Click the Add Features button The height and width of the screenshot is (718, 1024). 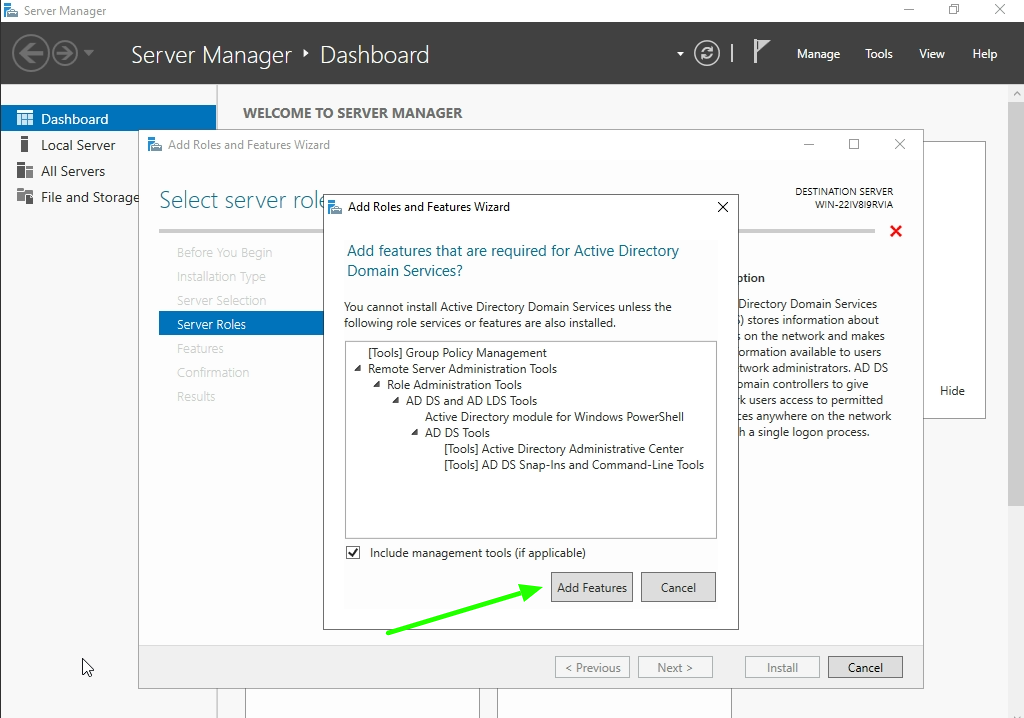coord(591,587)
